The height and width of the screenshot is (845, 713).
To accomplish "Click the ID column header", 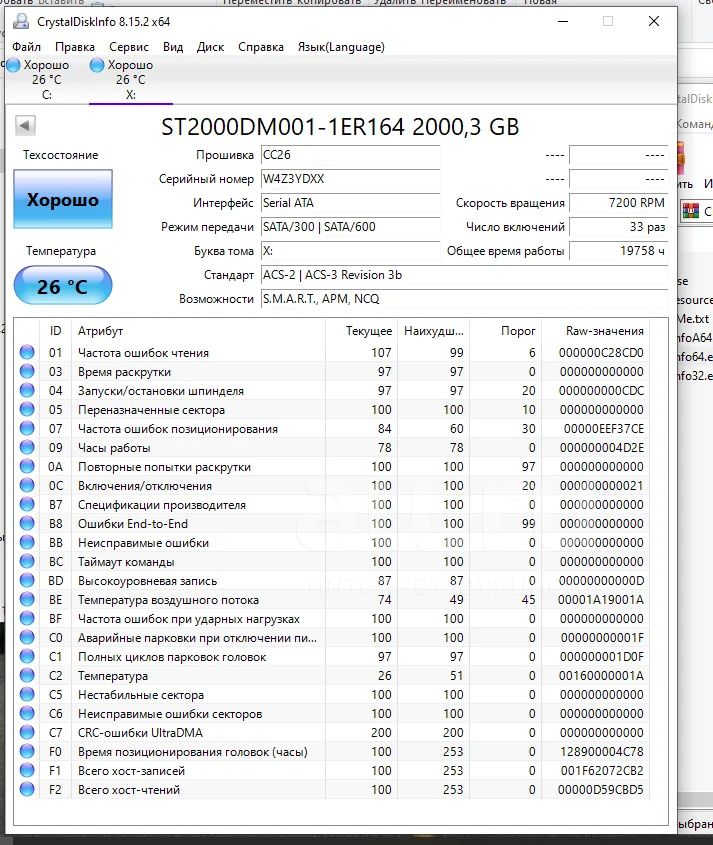I will 56,331.
